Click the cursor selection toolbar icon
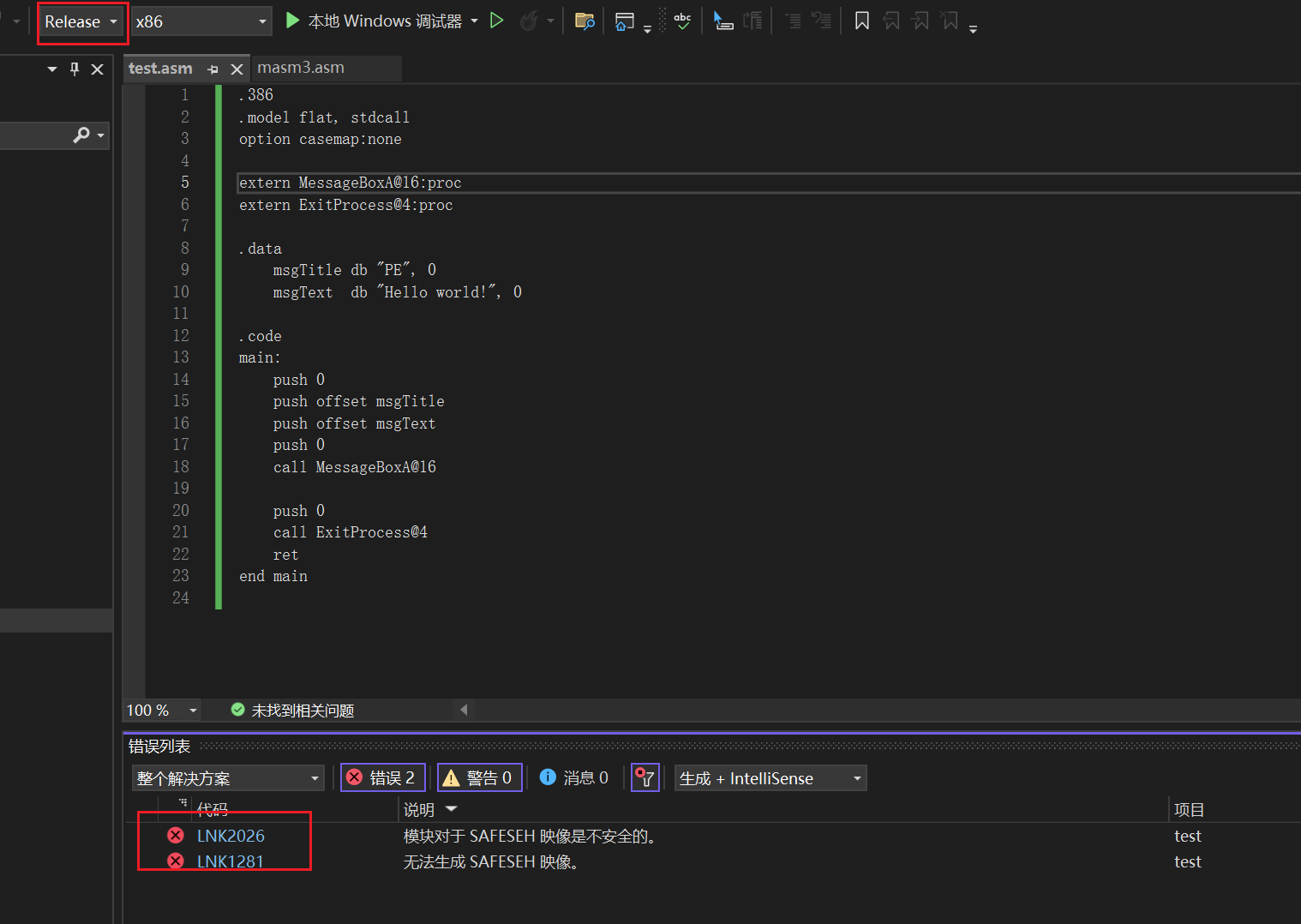This screenshot has height=924, width=1301. [723, 21]
